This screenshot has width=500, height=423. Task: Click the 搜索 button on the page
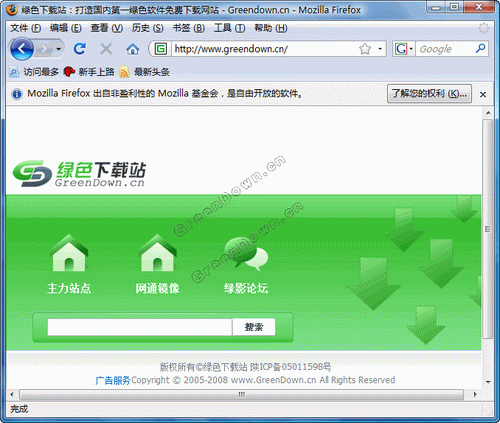tap(254, 327)
